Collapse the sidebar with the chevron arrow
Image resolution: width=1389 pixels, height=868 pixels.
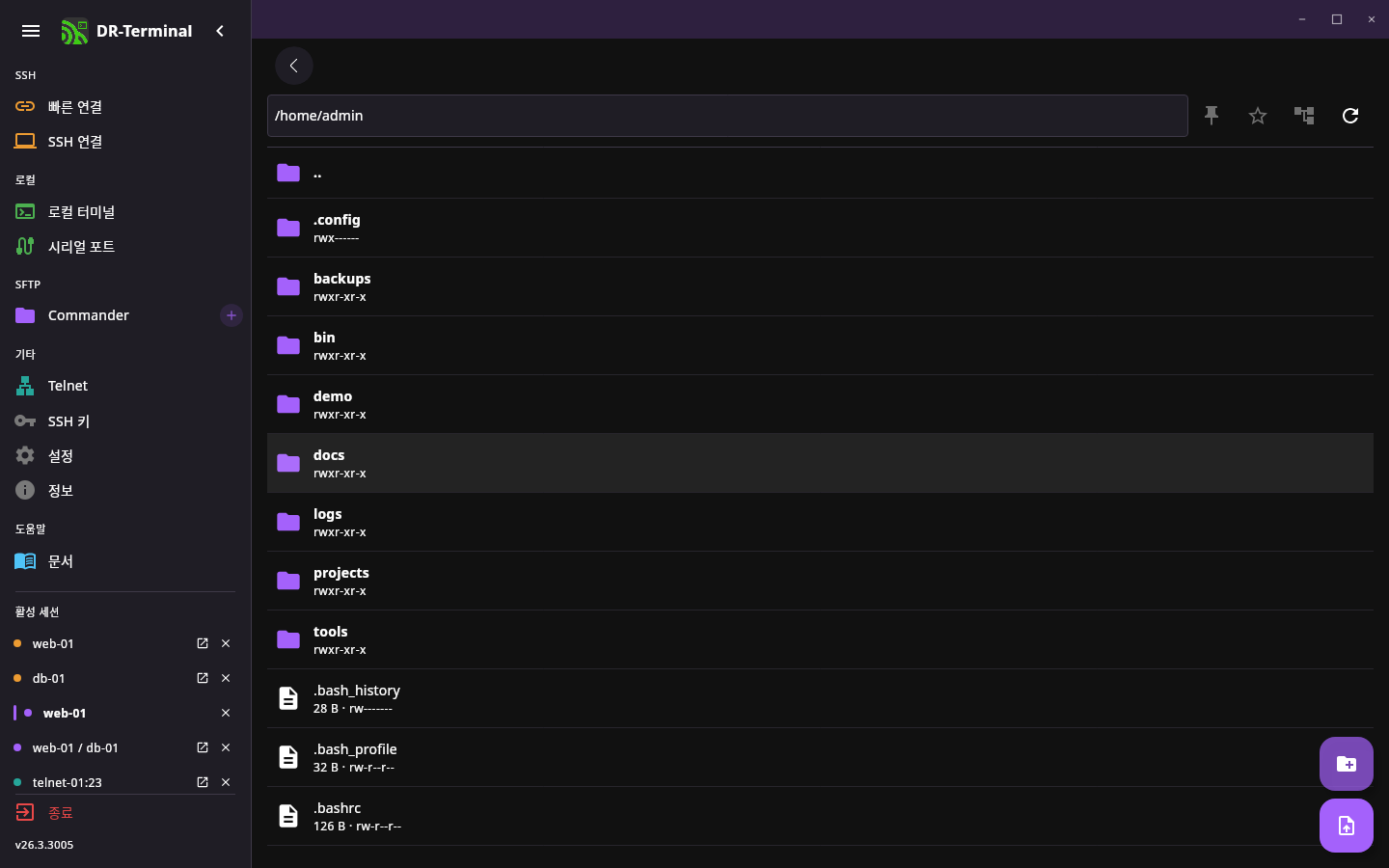(x=220, y=31)
